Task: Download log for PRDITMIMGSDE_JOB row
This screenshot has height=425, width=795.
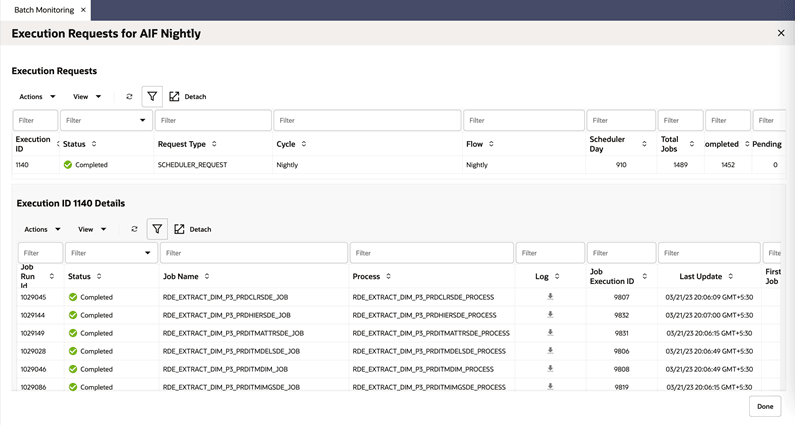Action: point(550,386)
